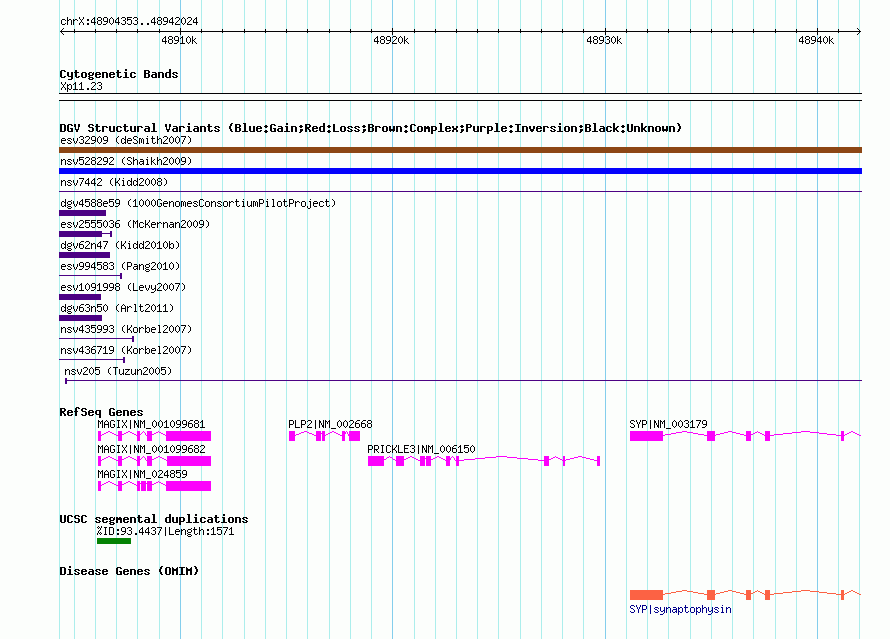Click the MAGIX|NM_001099681 gene label

point(151,424)
